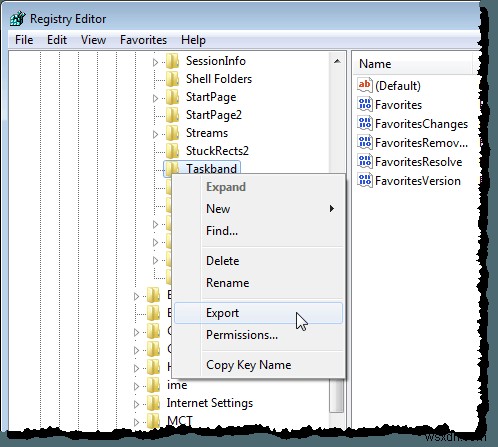Expand the Internet Settings key
Image resolution: width=498 pixels, height=447 pixels.
tap(136, 404)
